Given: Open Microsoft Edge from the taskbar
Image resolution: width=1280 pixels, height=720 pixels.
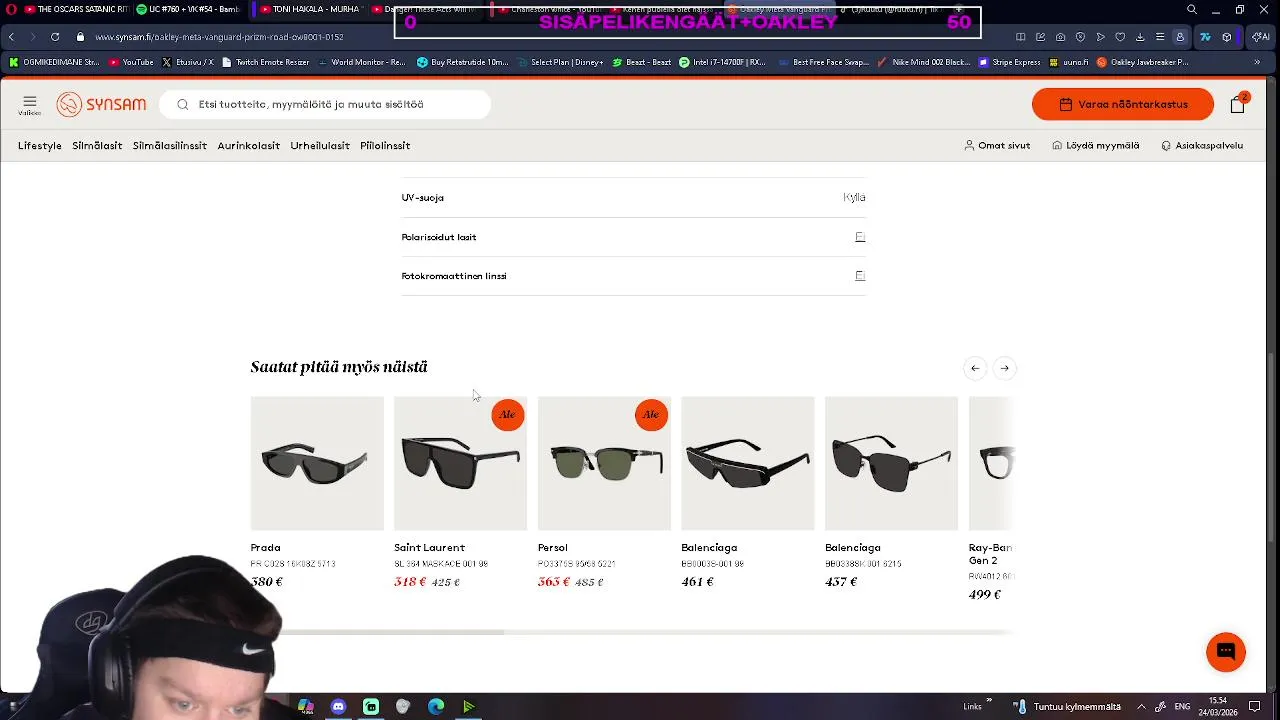Looking at the screenshot, I should click(436, 706).
